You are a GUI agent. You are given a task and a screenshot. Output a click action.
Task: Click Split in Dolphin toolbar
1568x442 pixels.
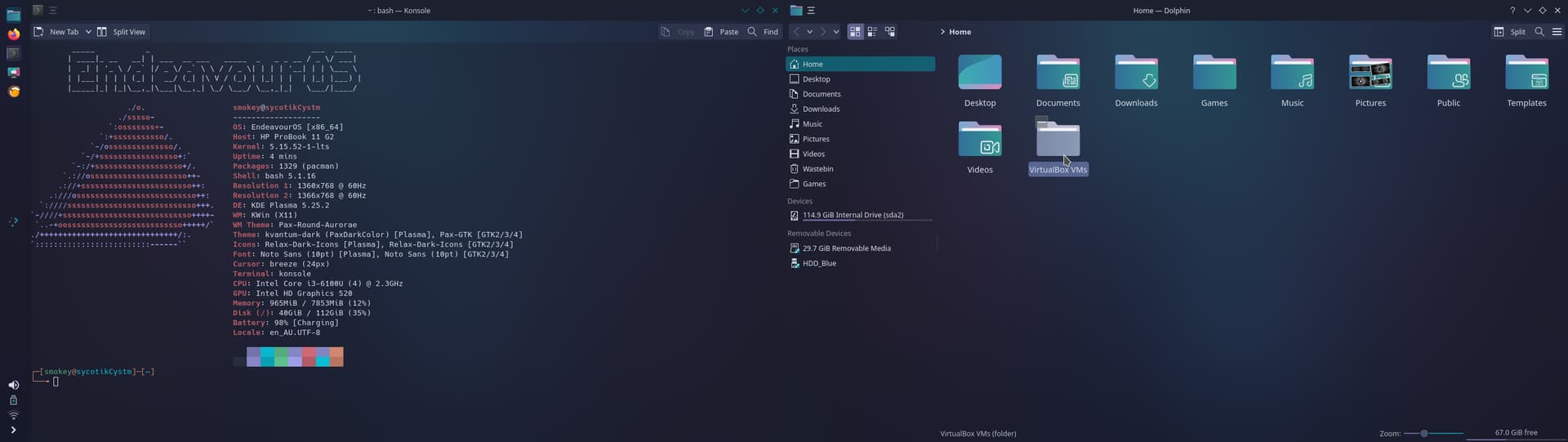[1510, 32]
